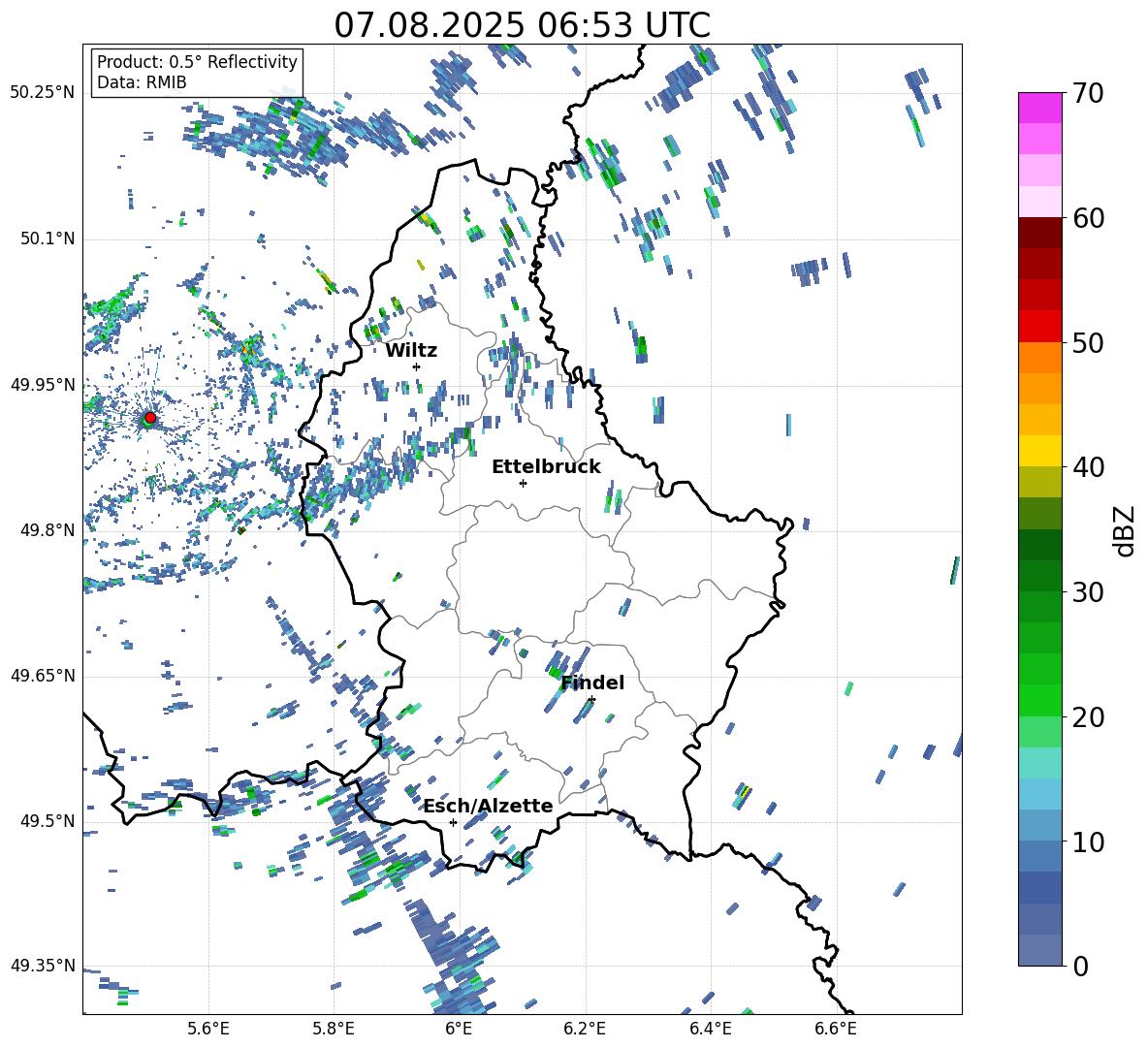
Task: Click the 6.6°E longitude label
Action: pyautogui.click(x=836, y=1029)
